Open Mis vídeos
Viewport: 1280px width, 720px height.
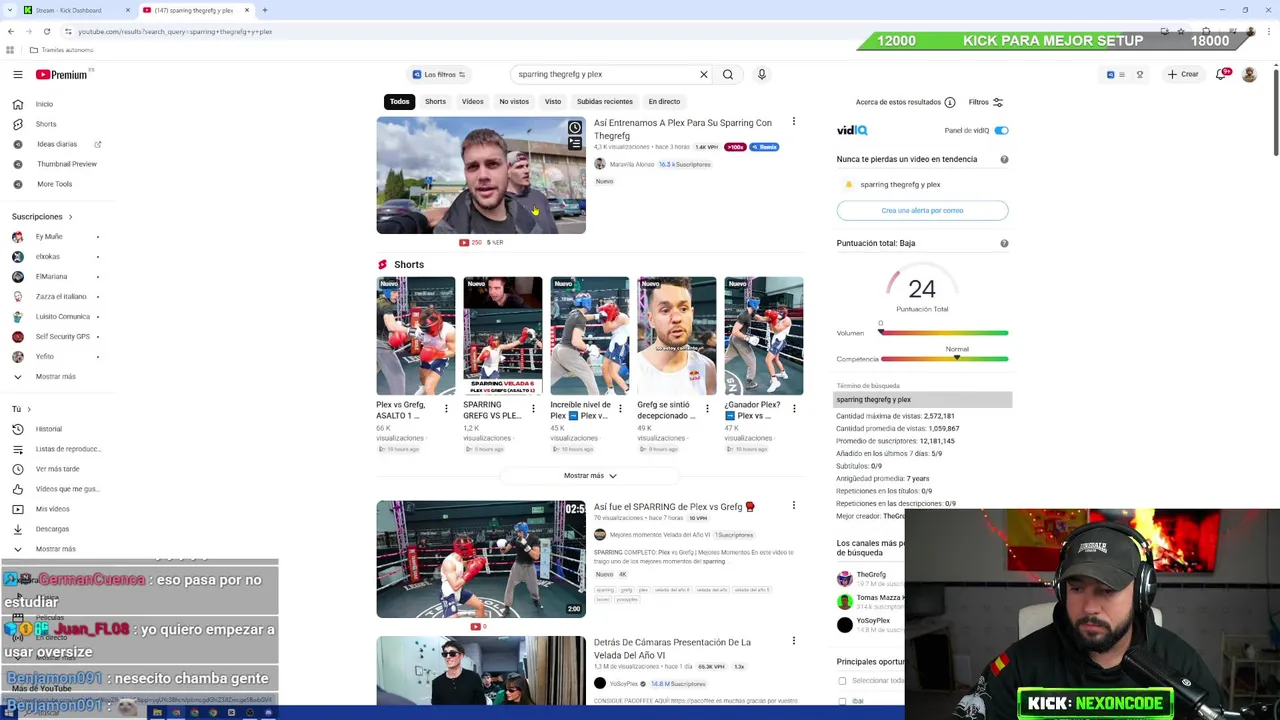coord(52,509)
